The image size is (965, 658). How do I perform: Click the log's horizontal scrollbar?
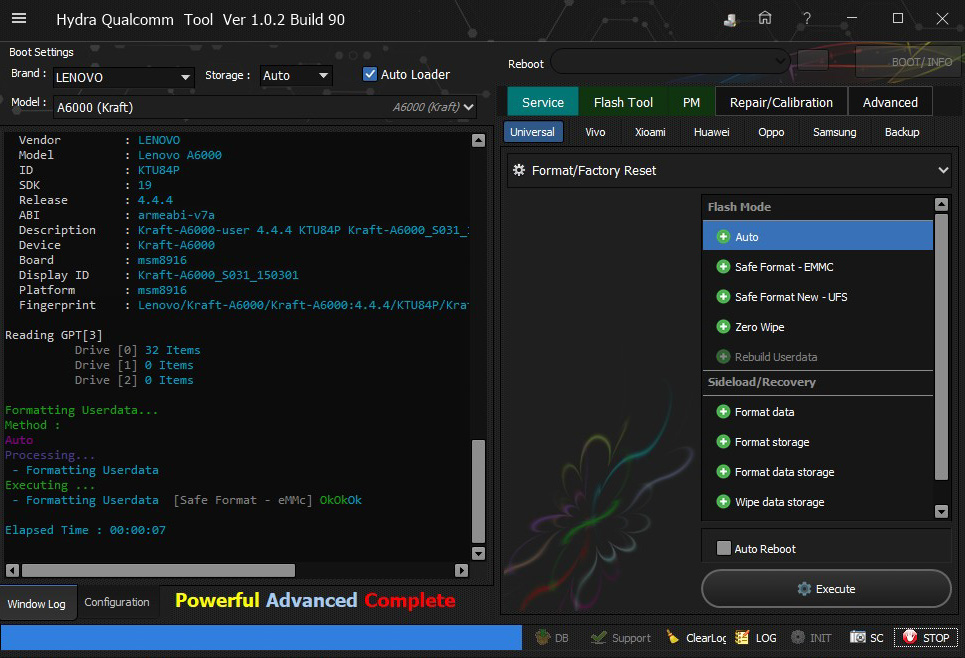[x=160, y=570]
